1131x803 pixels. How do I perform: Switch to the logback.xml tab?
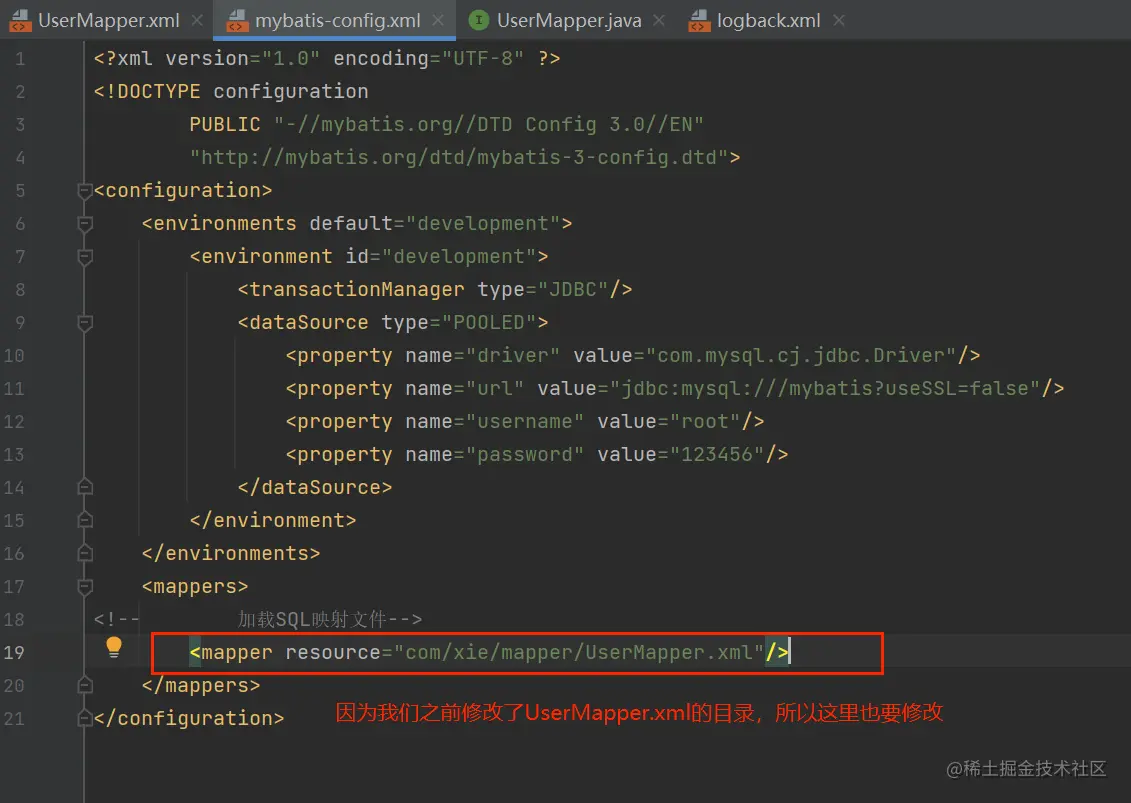pyautogui.click(x=768, y=20)
